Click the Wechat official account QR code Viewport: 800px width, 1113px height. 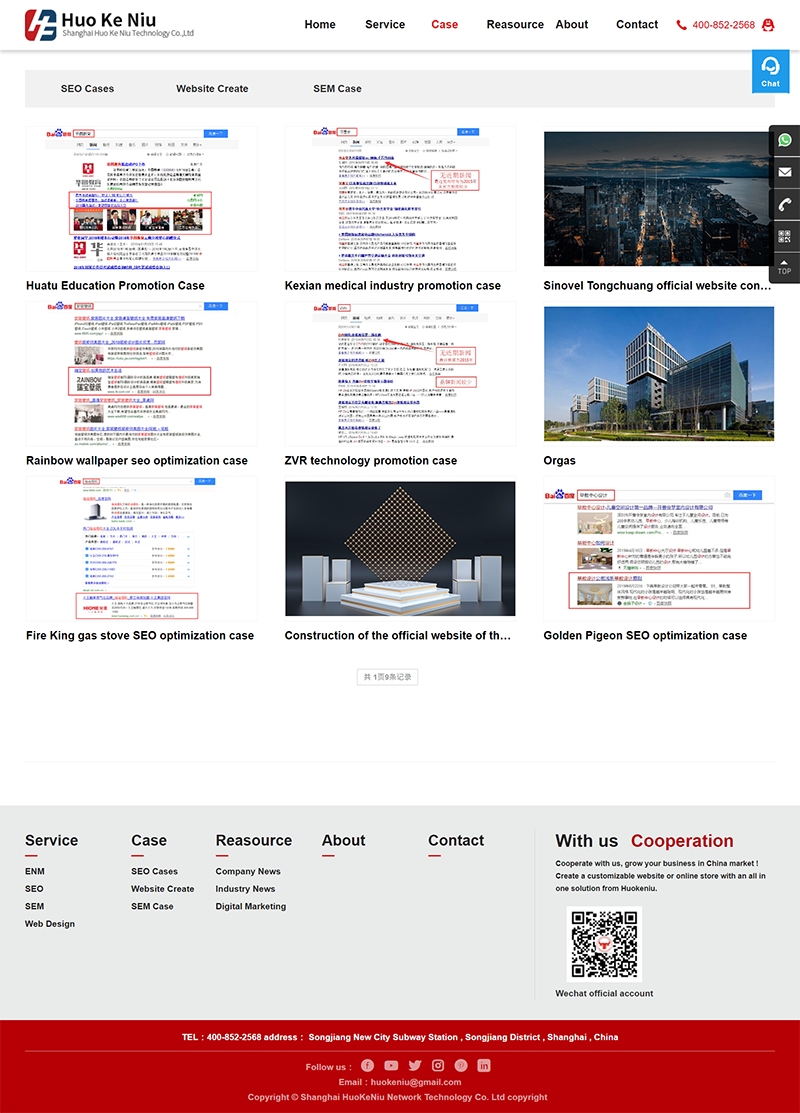[x=604, y=944]
